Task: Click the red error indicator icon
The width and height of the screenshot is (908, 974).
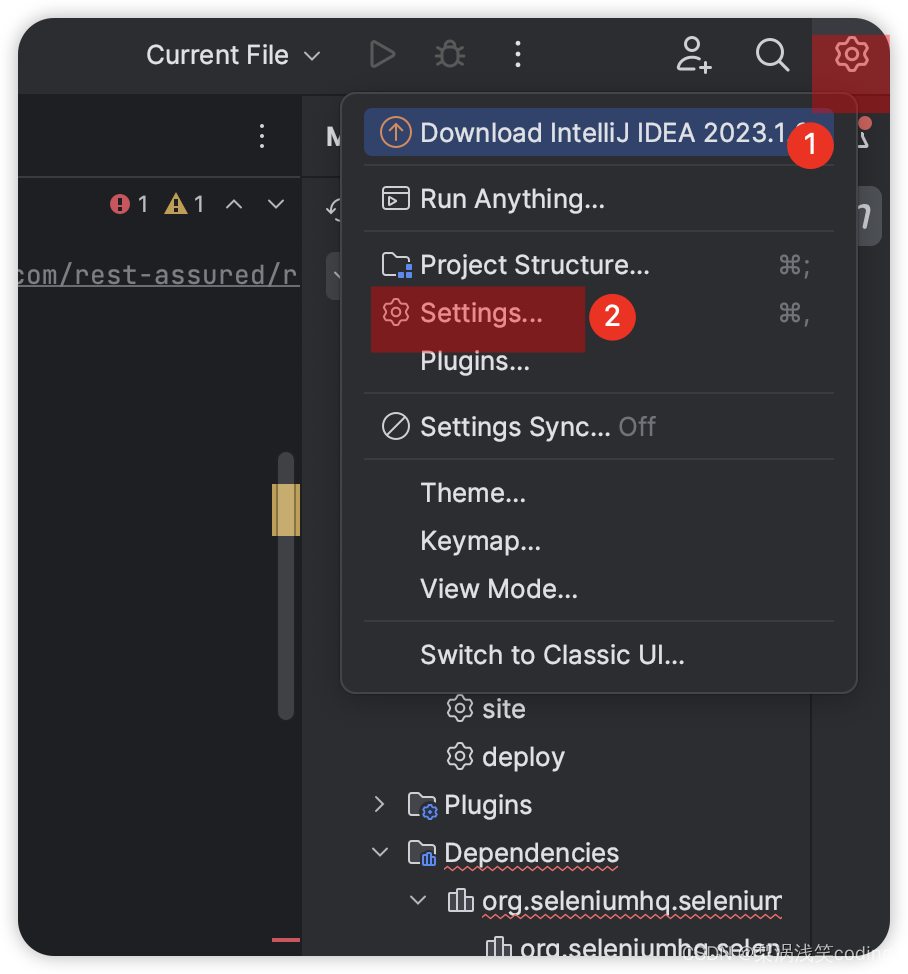Action: coord(119,204)
